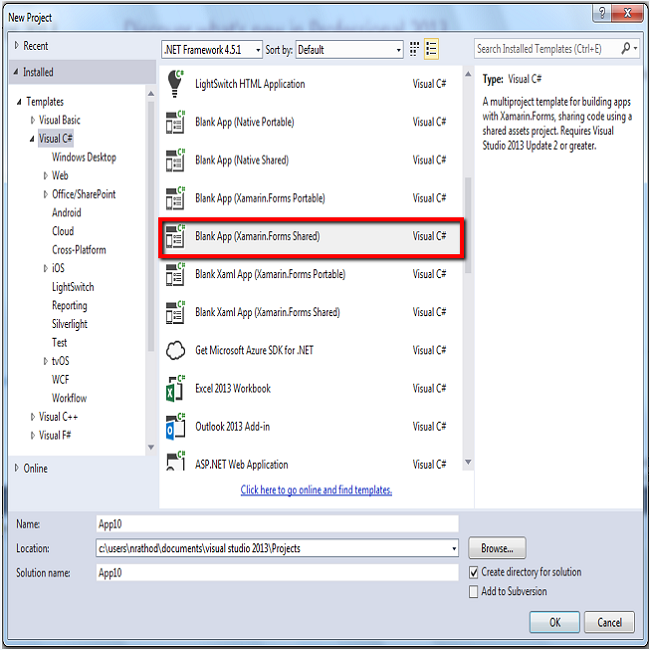Open the search options dropdown arrow
The image size is (650, 650).
[x=635, y=49]
